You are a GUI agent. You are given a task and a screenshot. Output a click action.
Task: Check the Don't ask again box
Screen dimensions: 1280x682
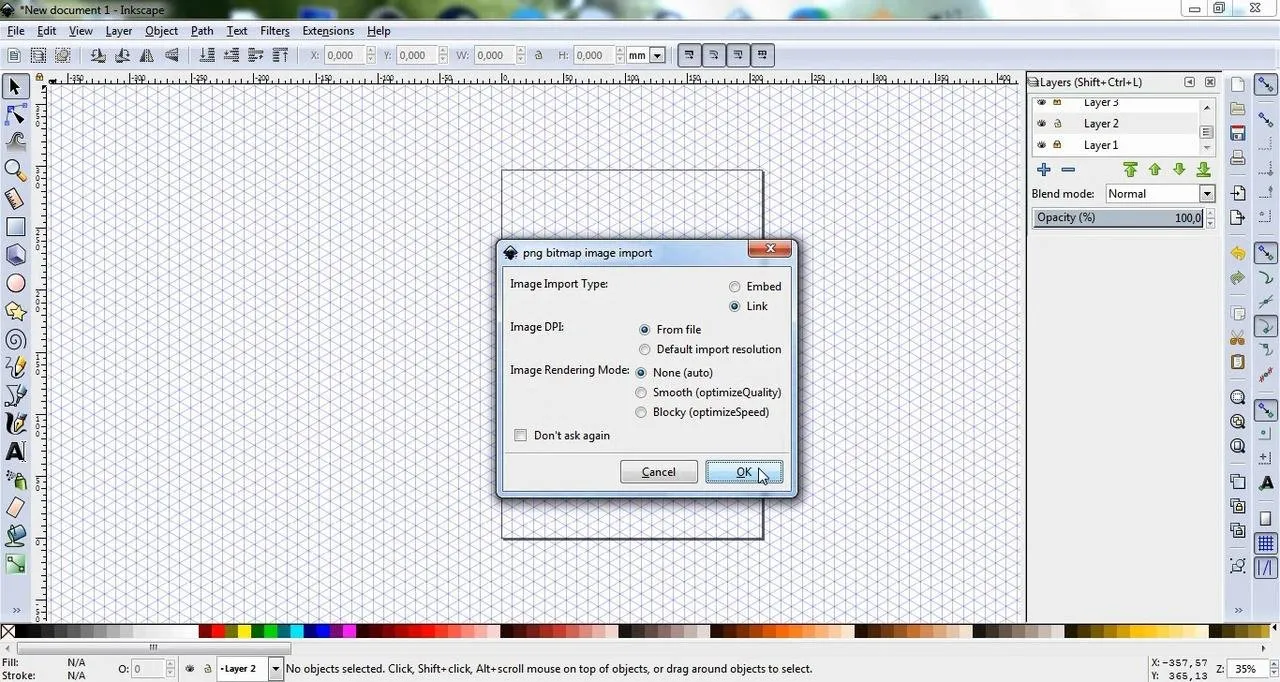point(520,436)
